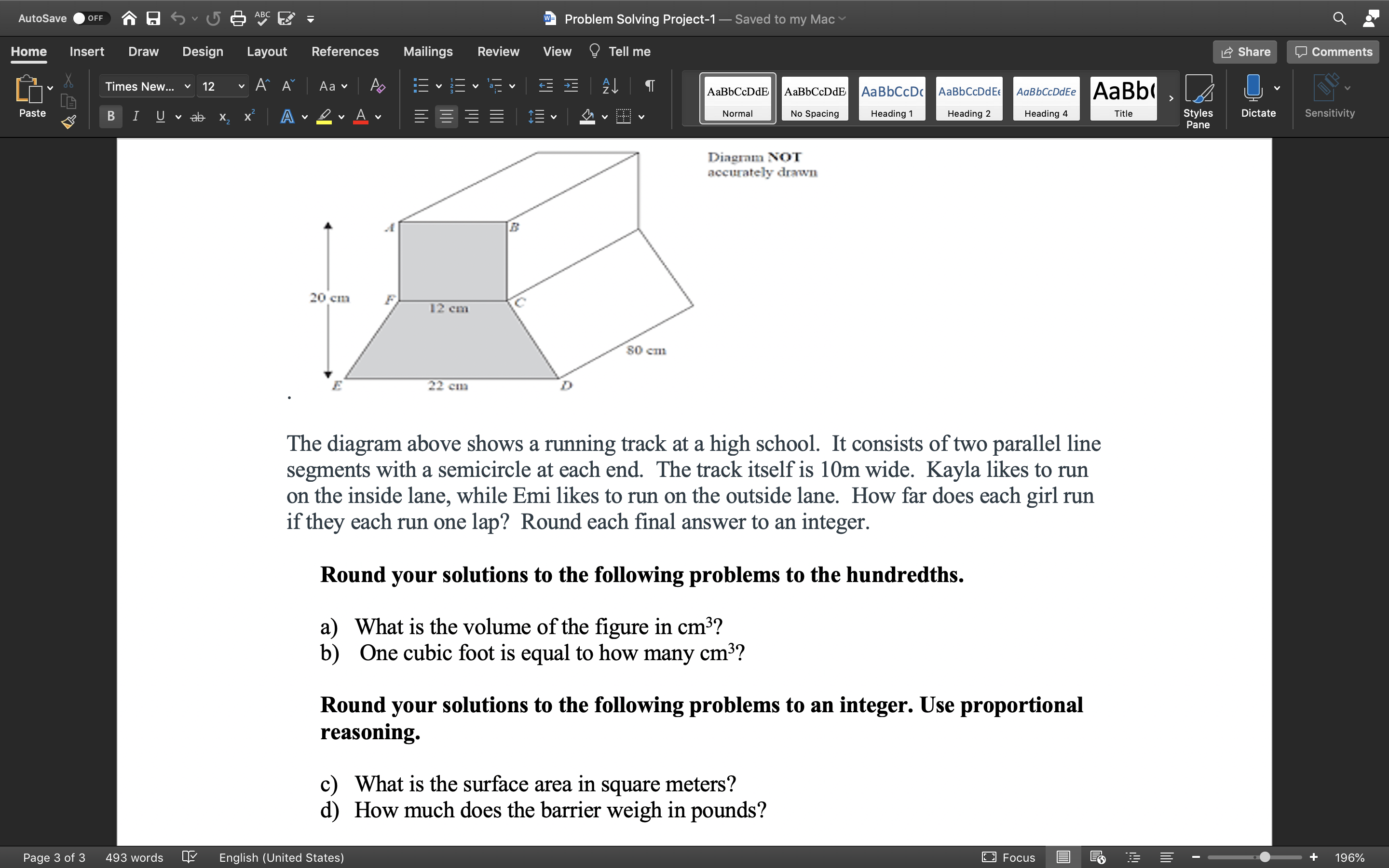Open the References tab
The image size is (1389, 868).
click(345, 52)
